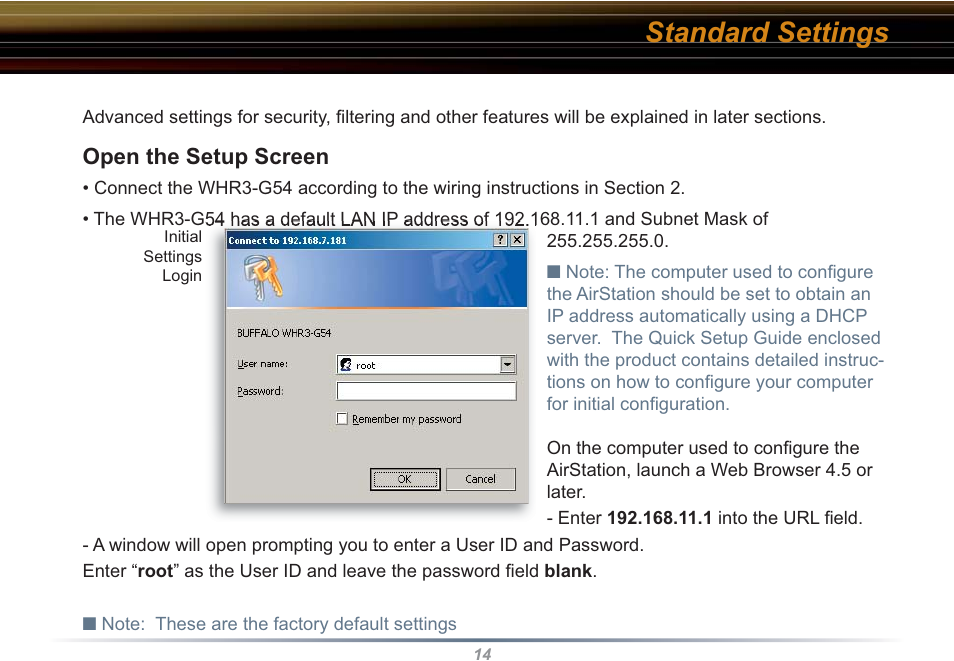The width and height of the screenshot is (954, 661).
Task: Click the page number 14
Action: (482, 654)
